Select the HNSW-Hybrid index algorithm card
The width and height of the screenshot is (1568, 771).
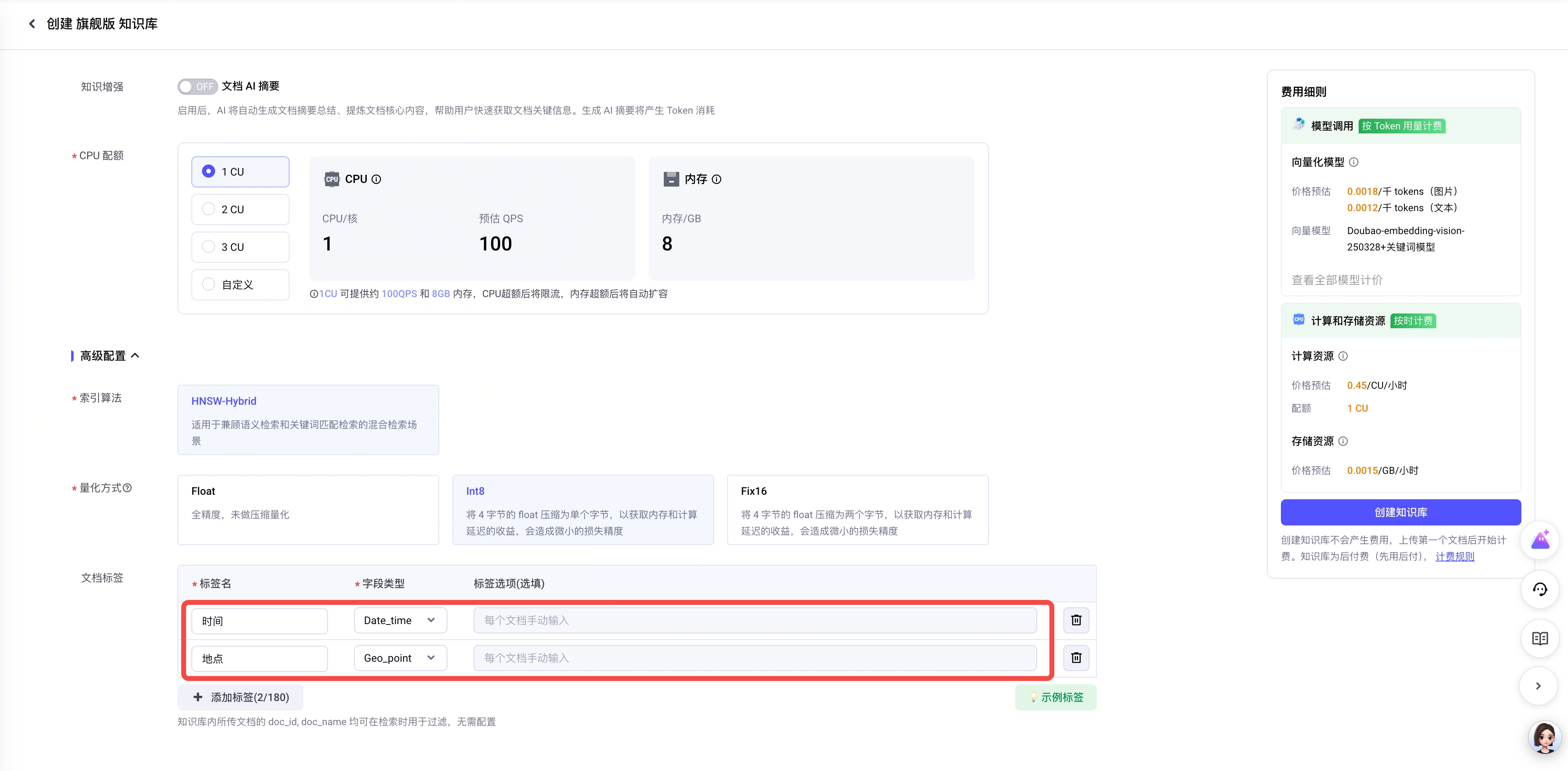pyautogui.click(x=308, y=419)
